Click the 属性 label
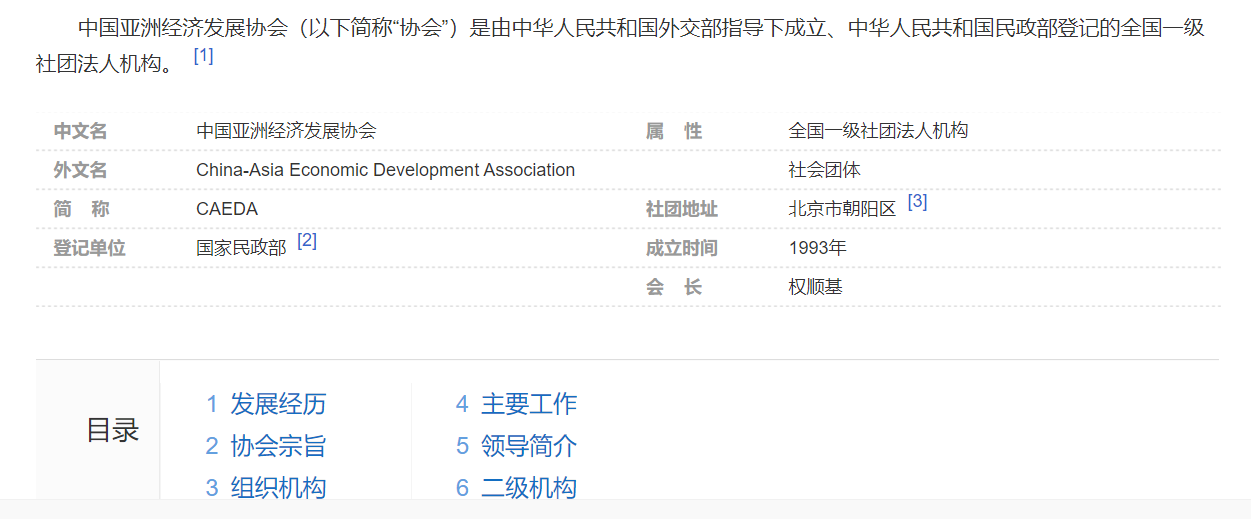The height and width of the screenshot is (519, 1251). tap(674, 131)
